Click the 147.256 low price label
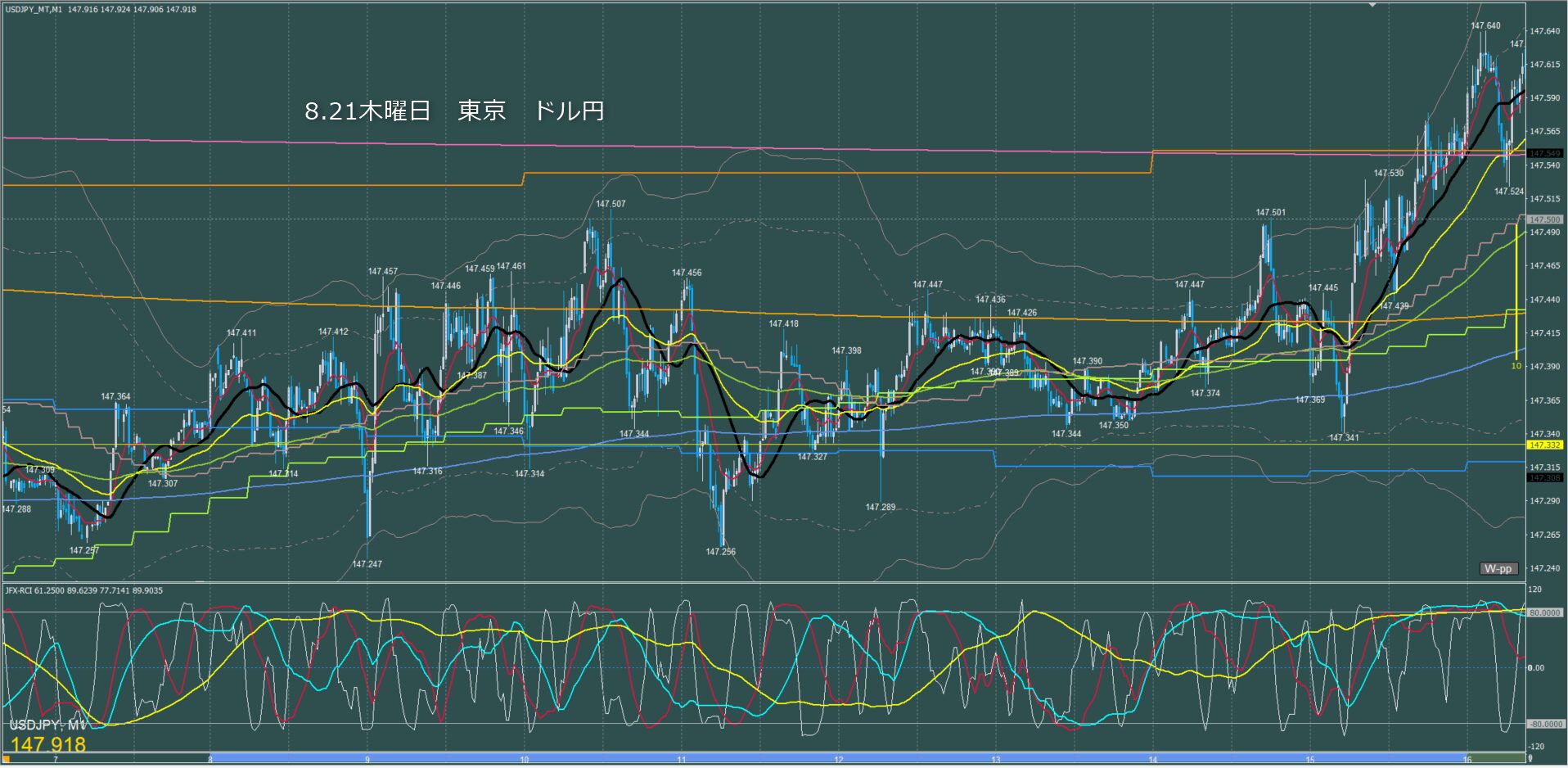This screenshot has height=768, width=1568. pos(720,552)
